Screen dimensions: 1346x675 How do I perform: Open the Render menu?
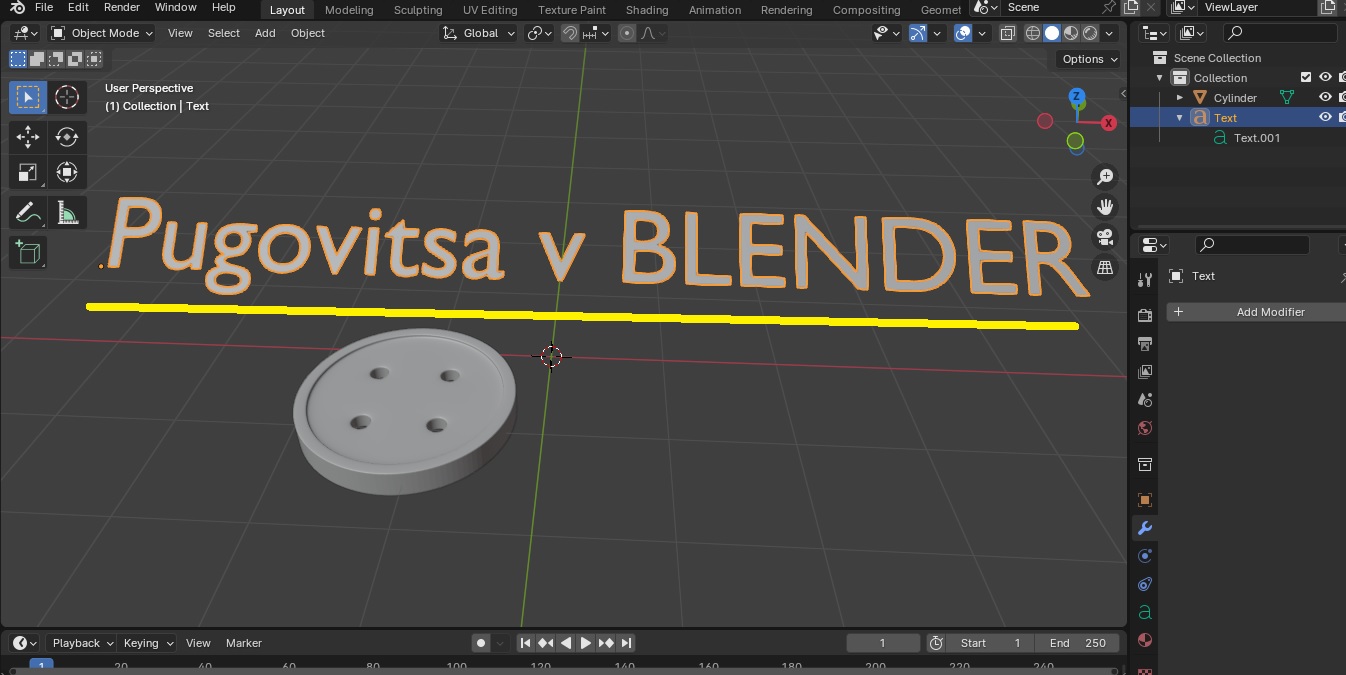pos(122,7)
